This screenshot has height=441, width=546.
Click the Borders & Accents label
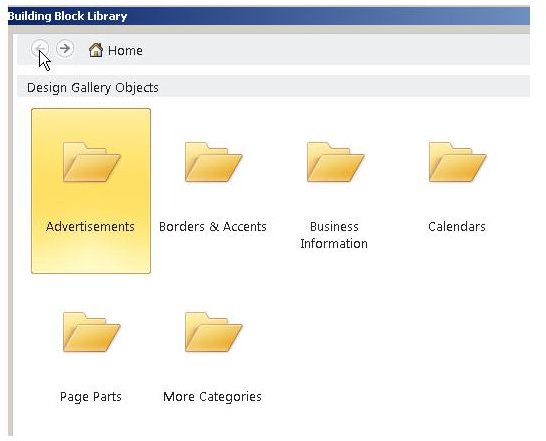coord(213,227)
